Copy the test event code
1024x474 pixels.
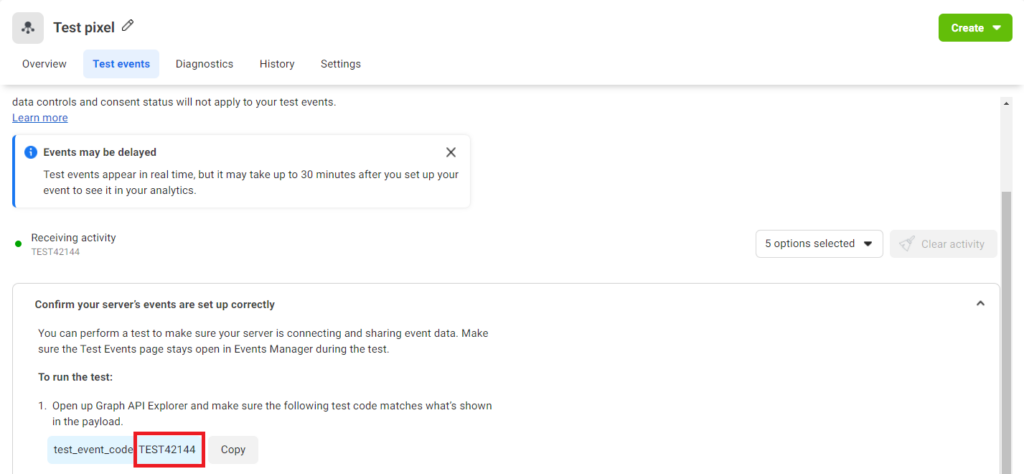coord(233,450)
